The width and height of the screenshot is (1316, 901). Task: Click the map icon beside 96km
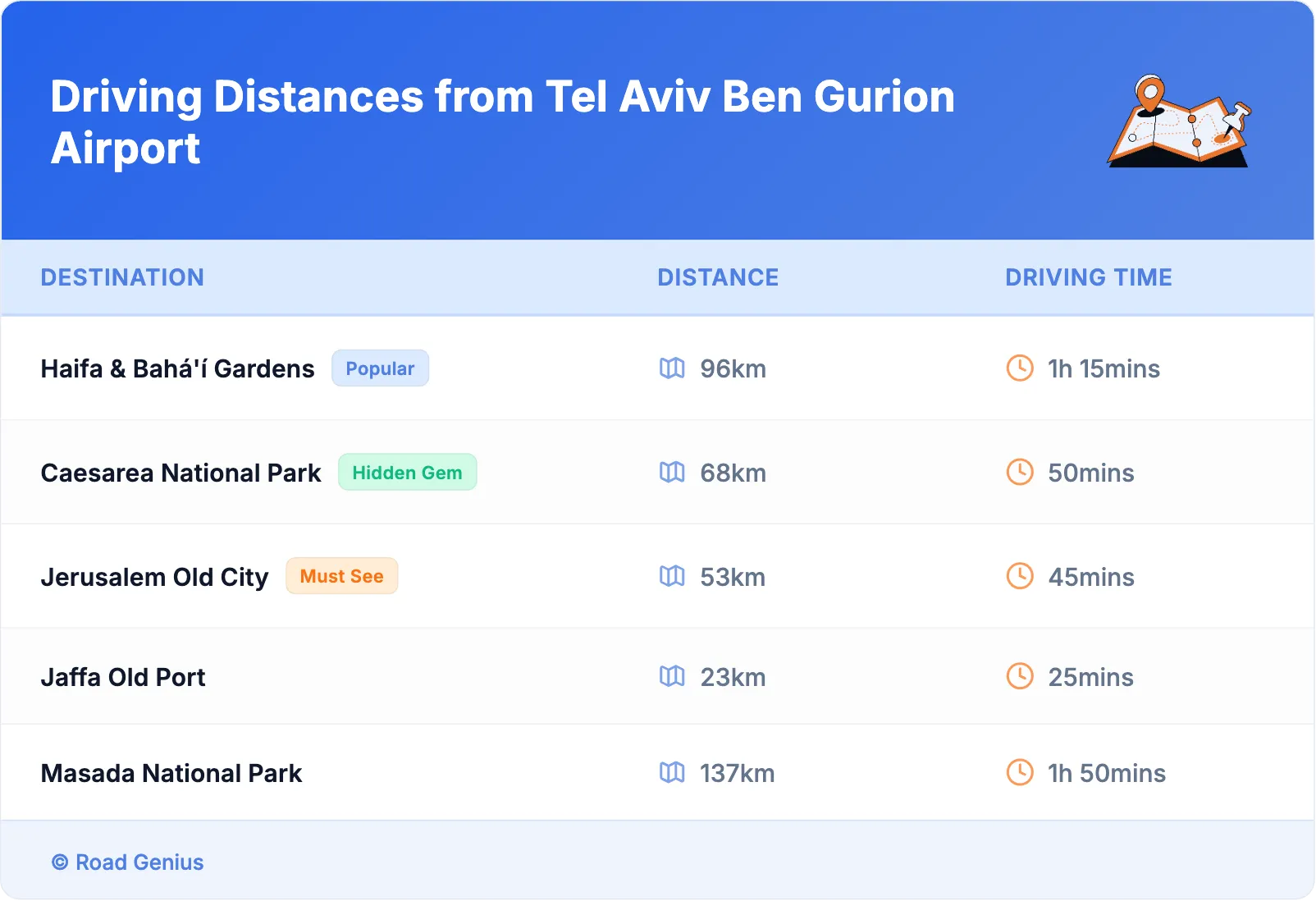pos(672,368)
